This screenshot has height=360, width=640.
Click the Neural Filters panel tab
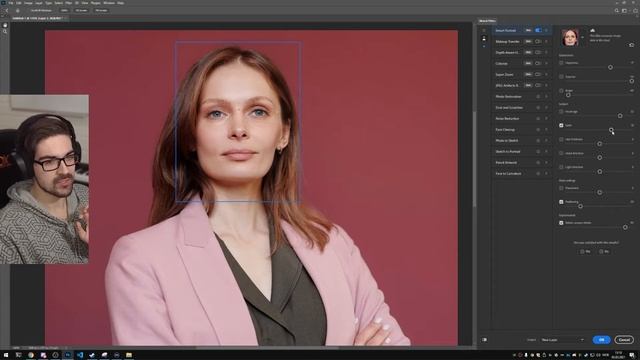(x=487, y=20)
